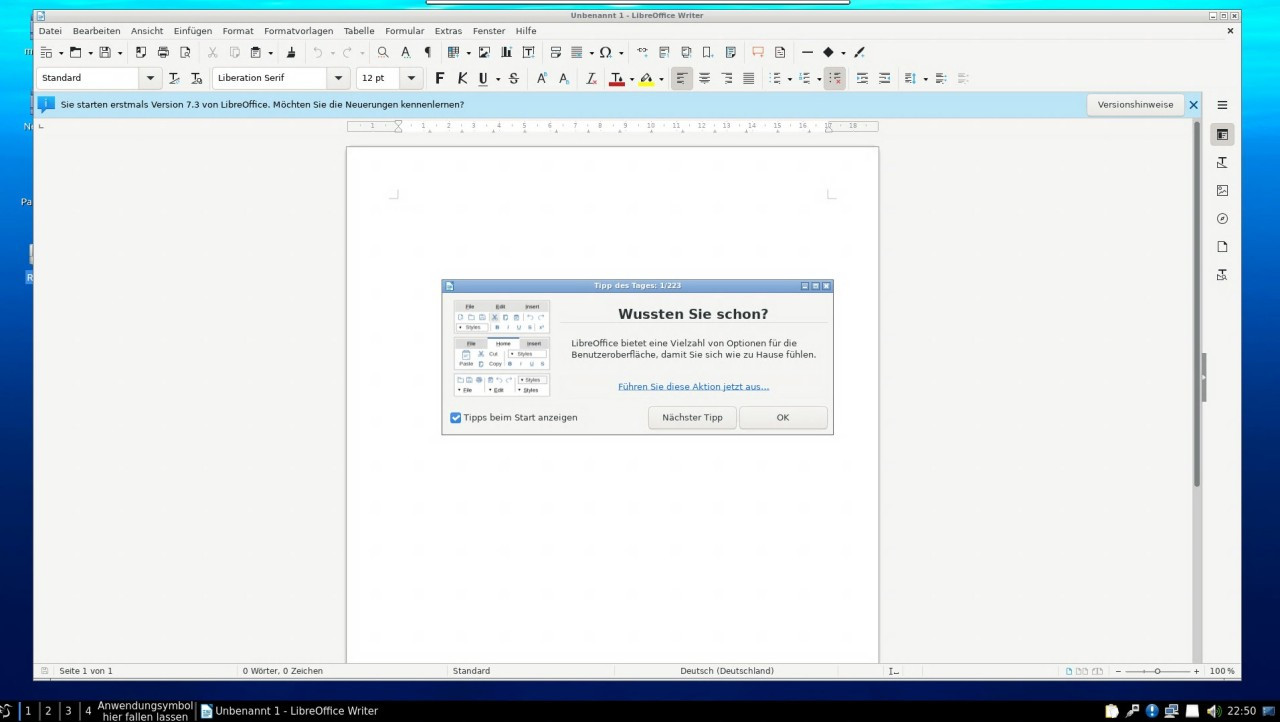
Task: Click the Insert Footnote icon
Action: pos(664,52)
